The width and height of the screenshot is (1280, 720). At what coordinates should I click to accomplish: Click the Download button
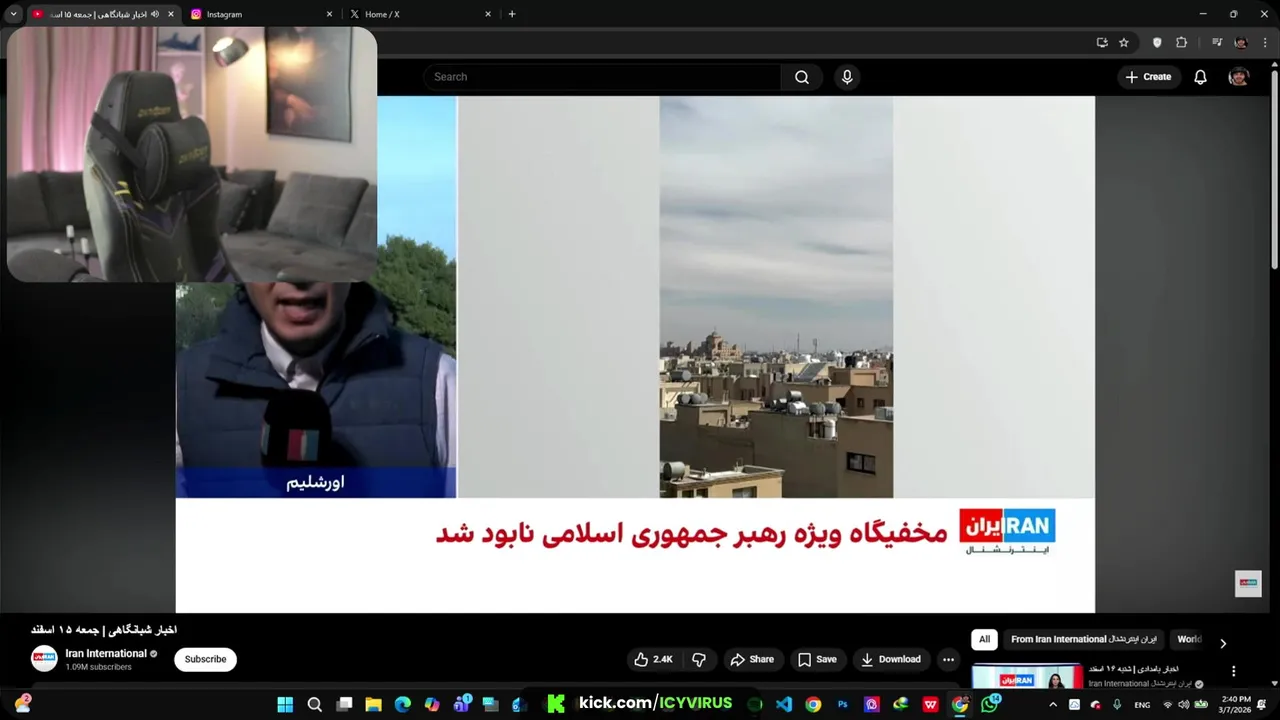tap(891, 659)
